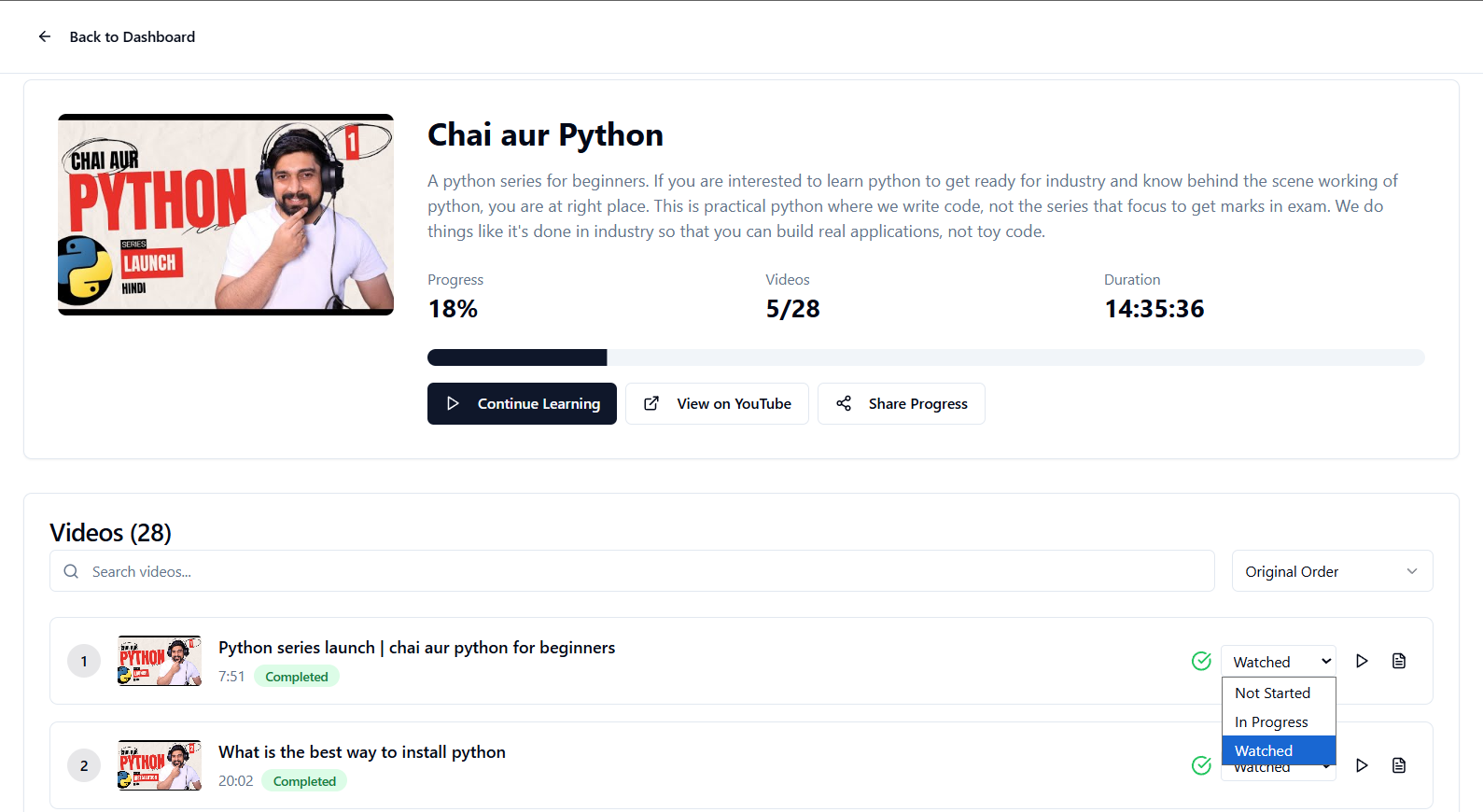Click the back arrow icon
The width and height of the screenshot is (1483, 812).
click(x=45, y=36)
